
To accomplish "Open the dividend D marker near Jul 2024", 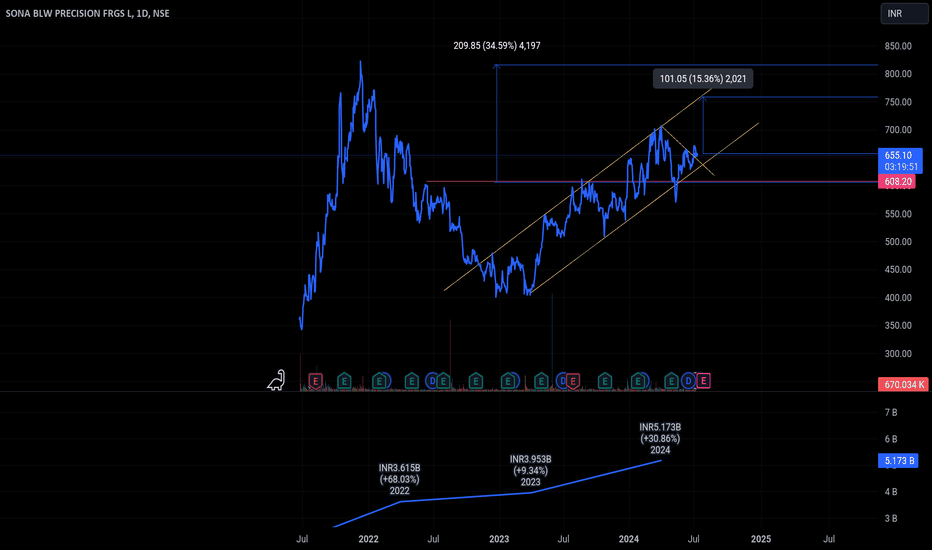I will [x=688, y=381].
